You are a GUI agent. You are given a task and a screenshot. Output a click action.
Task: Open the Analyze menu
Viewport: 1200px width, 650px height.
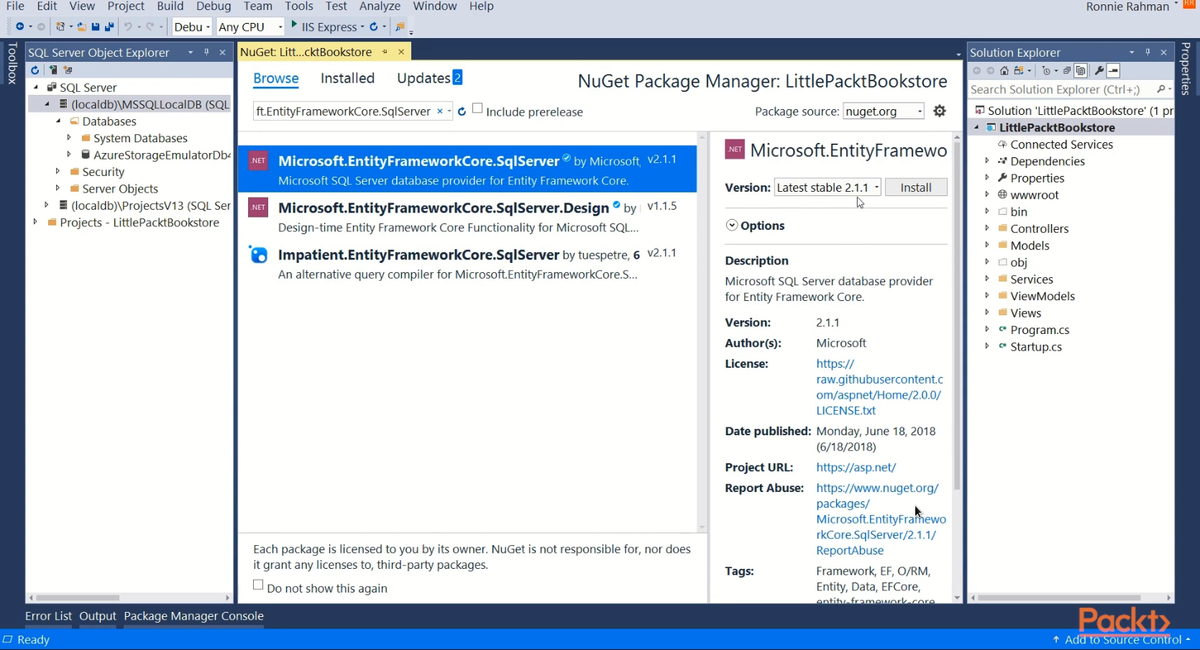pyautogui.click(x=380, y=6)
